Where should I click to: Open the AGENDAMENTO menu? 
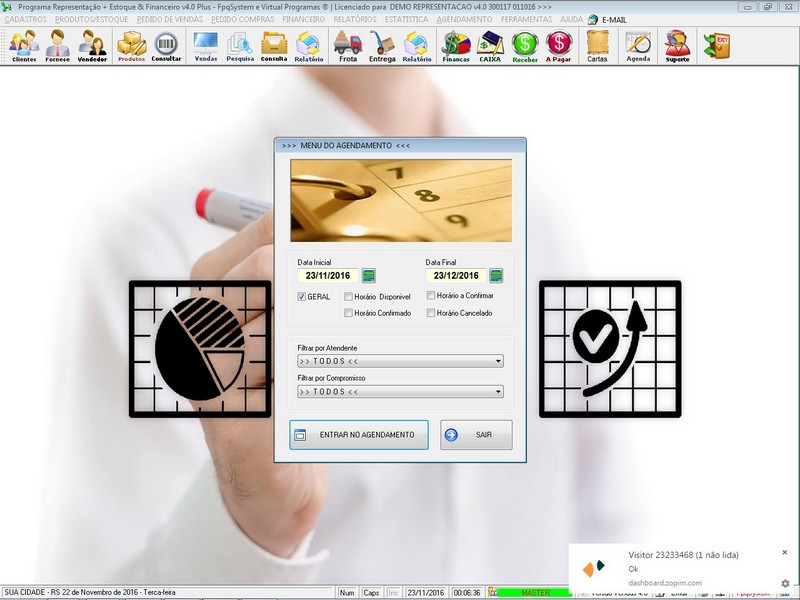pos(464,19)
